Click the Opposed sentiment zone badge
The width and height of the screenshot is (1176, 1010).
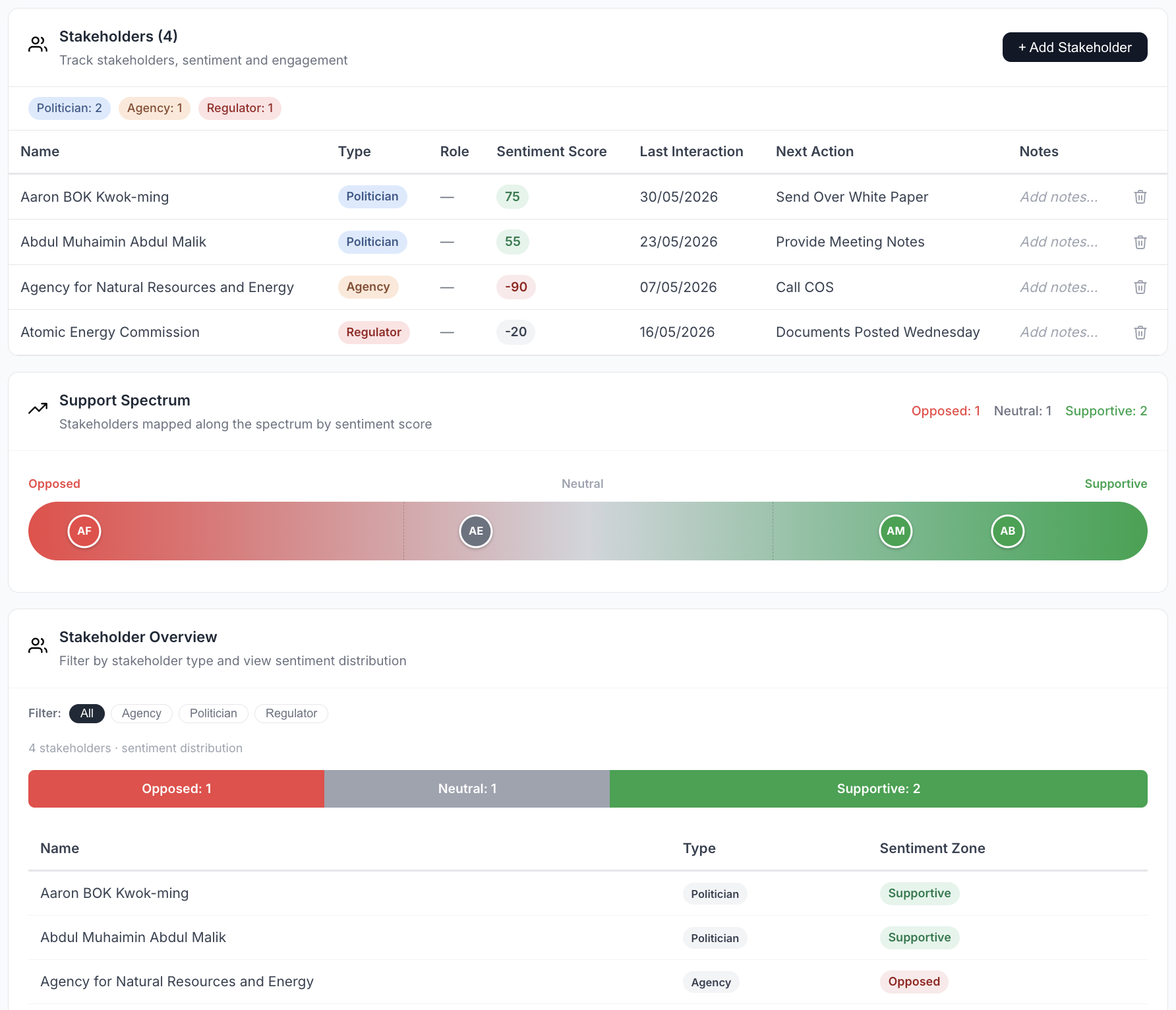(914, 982)
